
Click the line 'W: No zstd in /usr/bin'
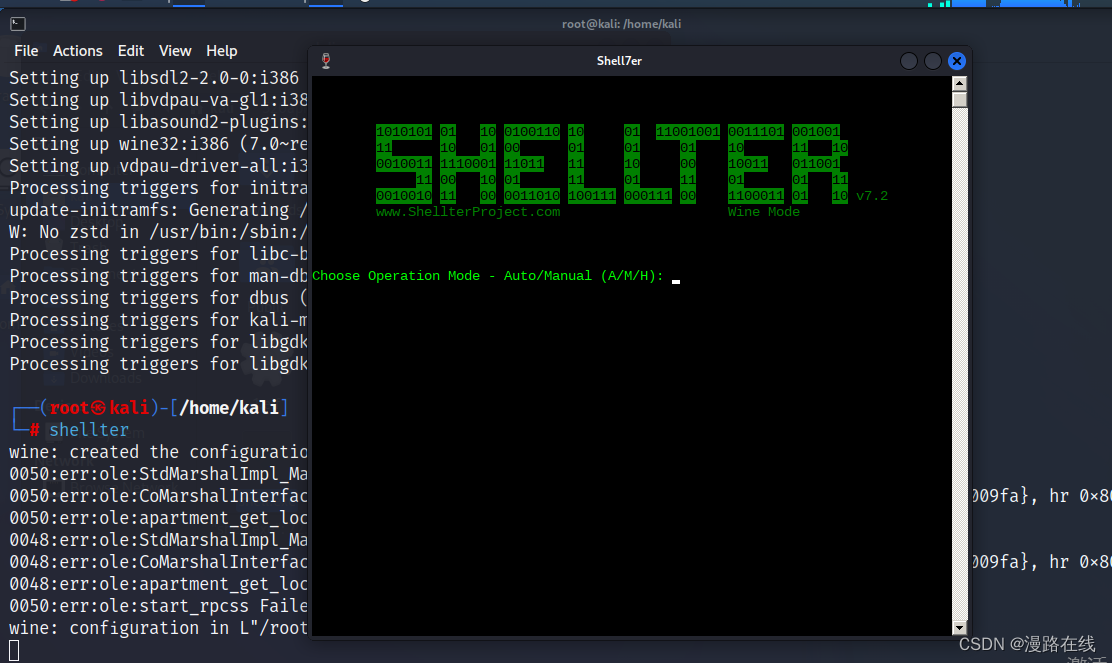158,232
